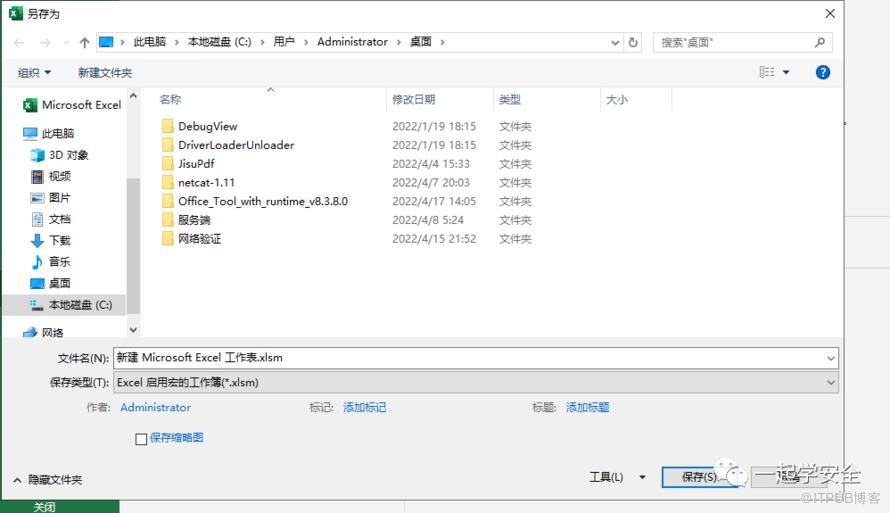Expand the view options dropdown arrow
890x513 pixels.
point(786,72)
